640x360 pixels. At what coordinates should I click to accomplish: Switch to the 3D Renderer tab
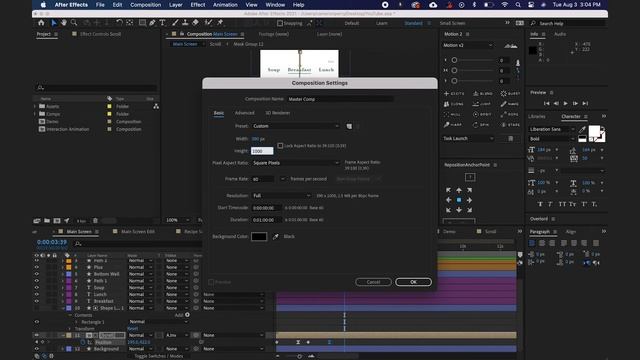click(x=278, y=113)
